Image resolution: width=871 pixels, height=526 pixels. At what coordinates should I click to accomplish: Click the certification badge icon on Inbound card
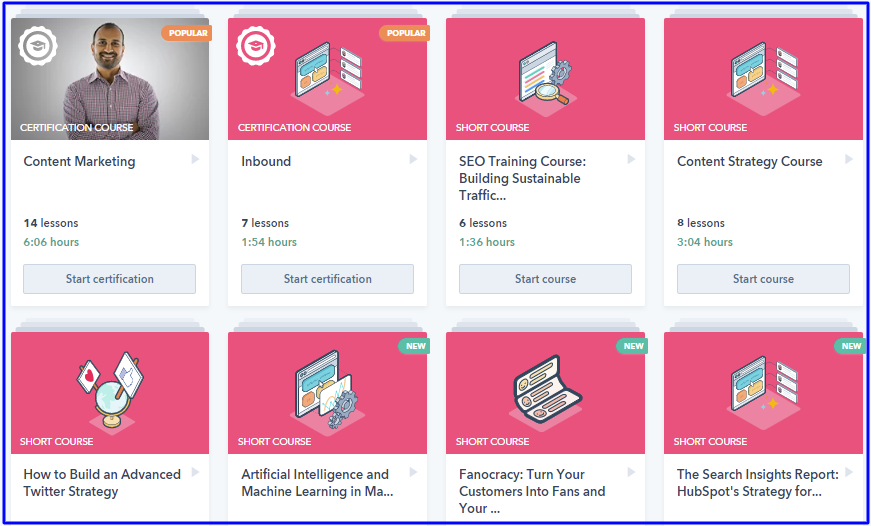click(255, 45)
